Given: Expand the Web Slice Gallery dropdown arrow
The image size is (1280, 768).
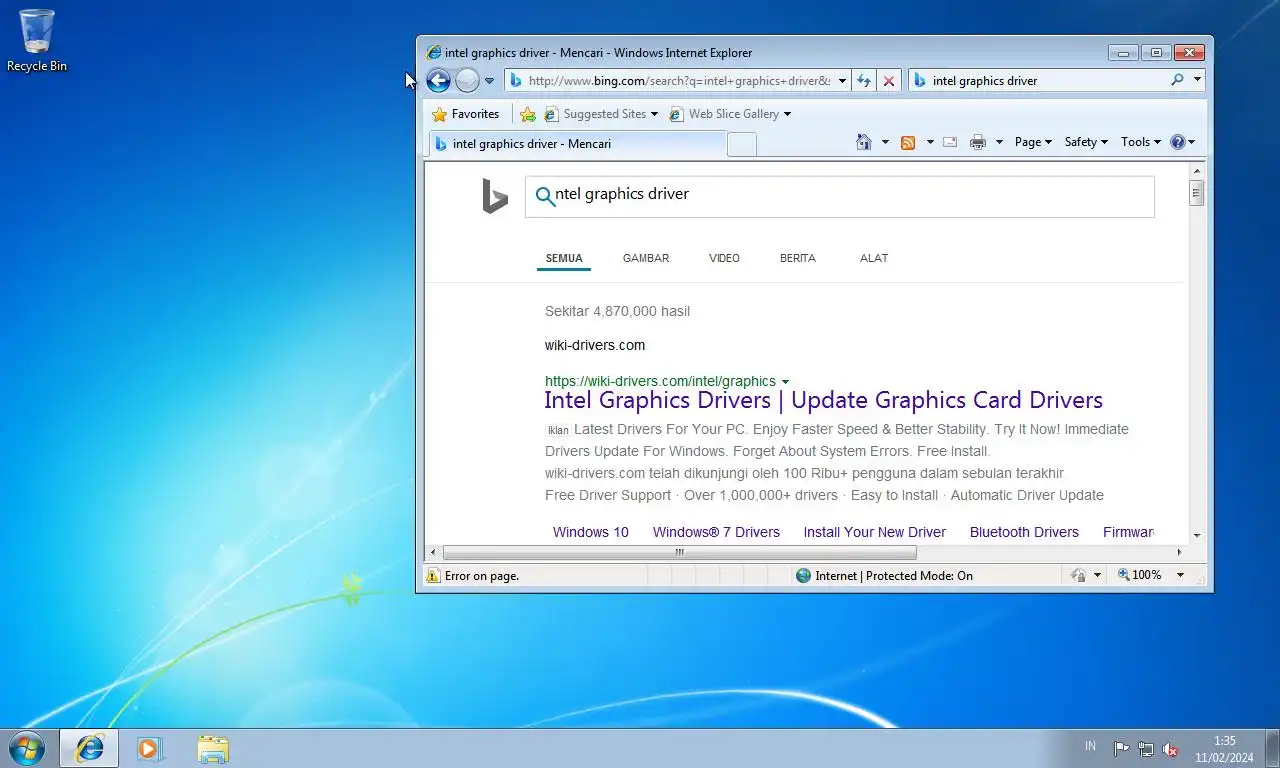Looking at the screenshot, I should coord(787,114).
